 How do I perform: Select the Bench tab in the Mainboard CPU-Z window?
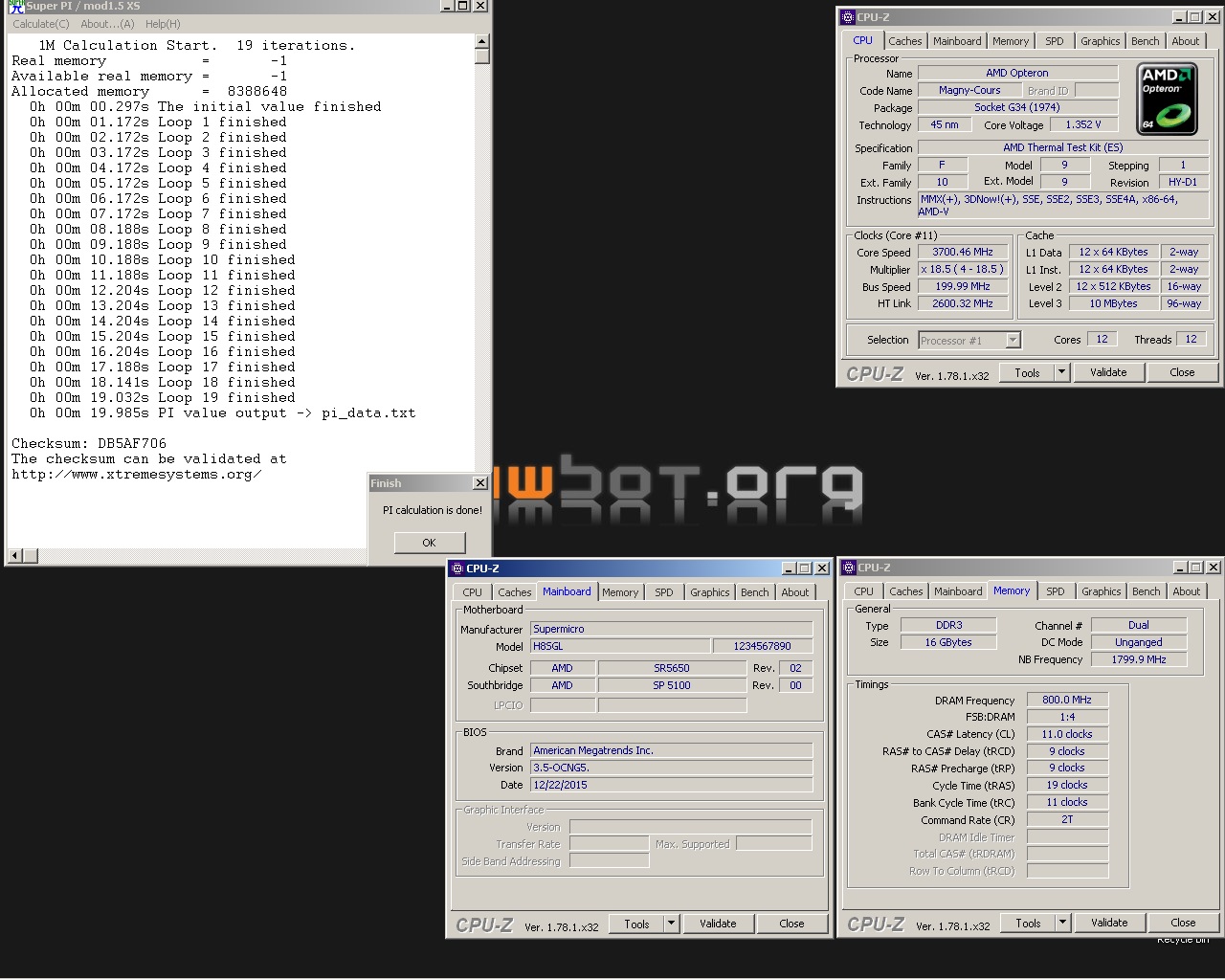[754, 592]
